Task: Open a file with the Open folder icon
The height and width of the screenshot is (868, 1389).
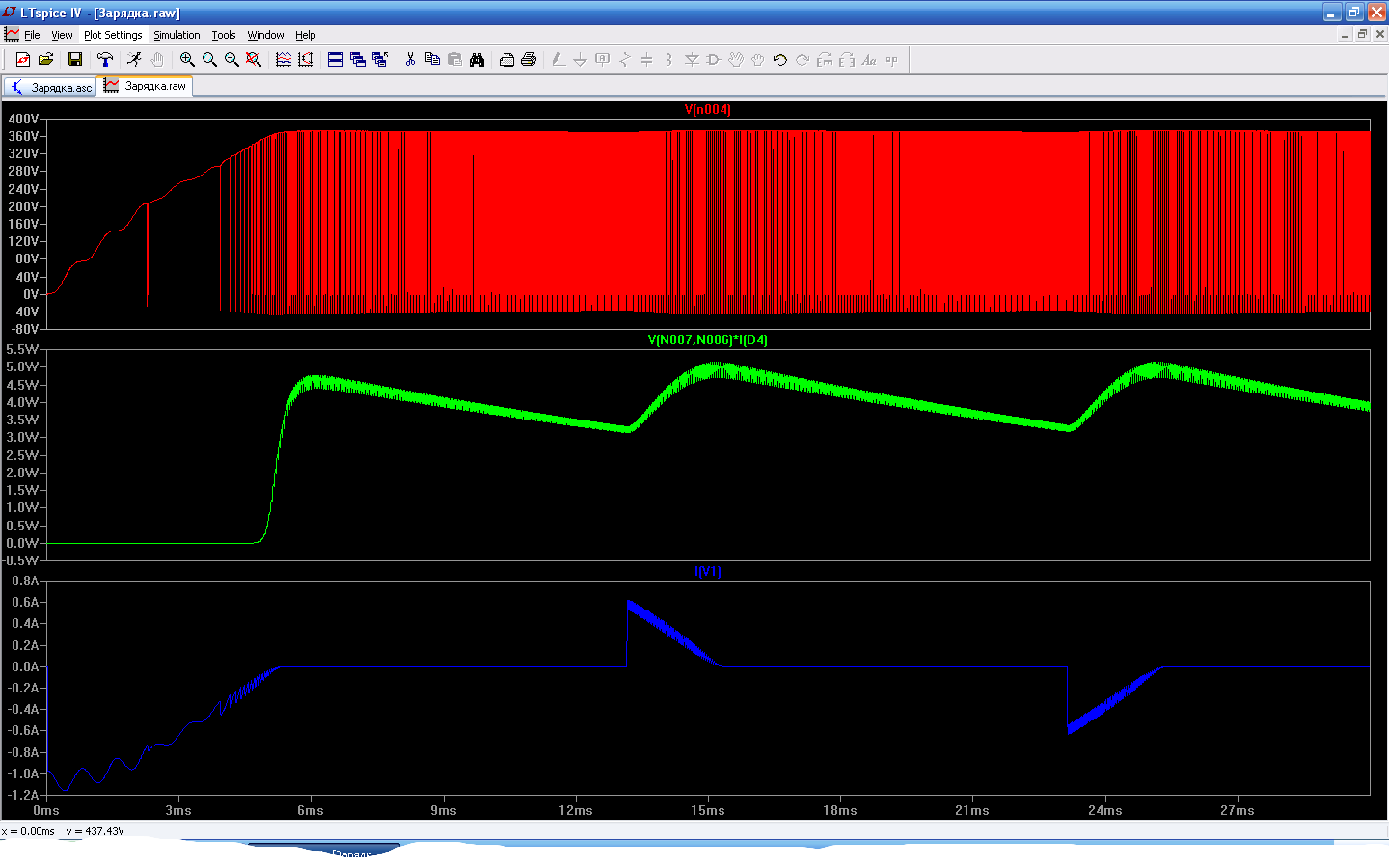Action: tap(45, 60)
